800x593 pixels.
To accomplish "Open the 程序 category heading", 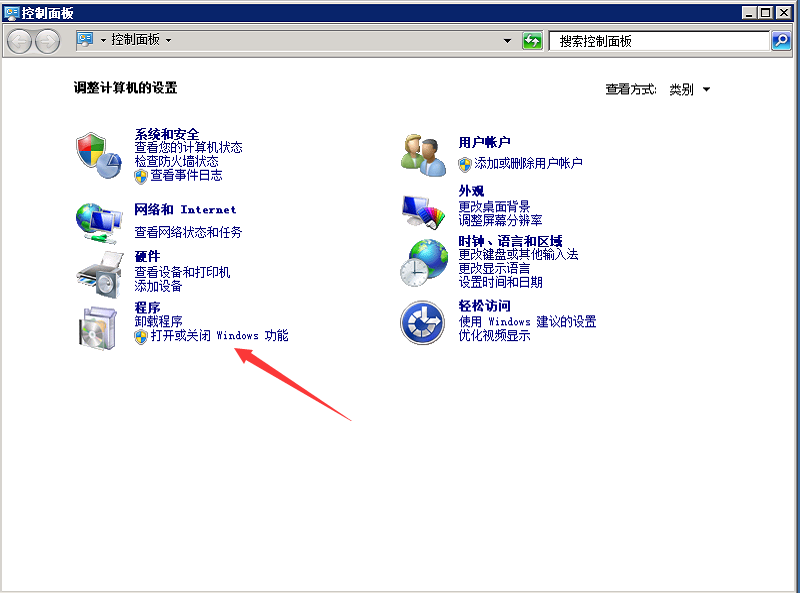I will pyautogui.click(x=147, y=307).
